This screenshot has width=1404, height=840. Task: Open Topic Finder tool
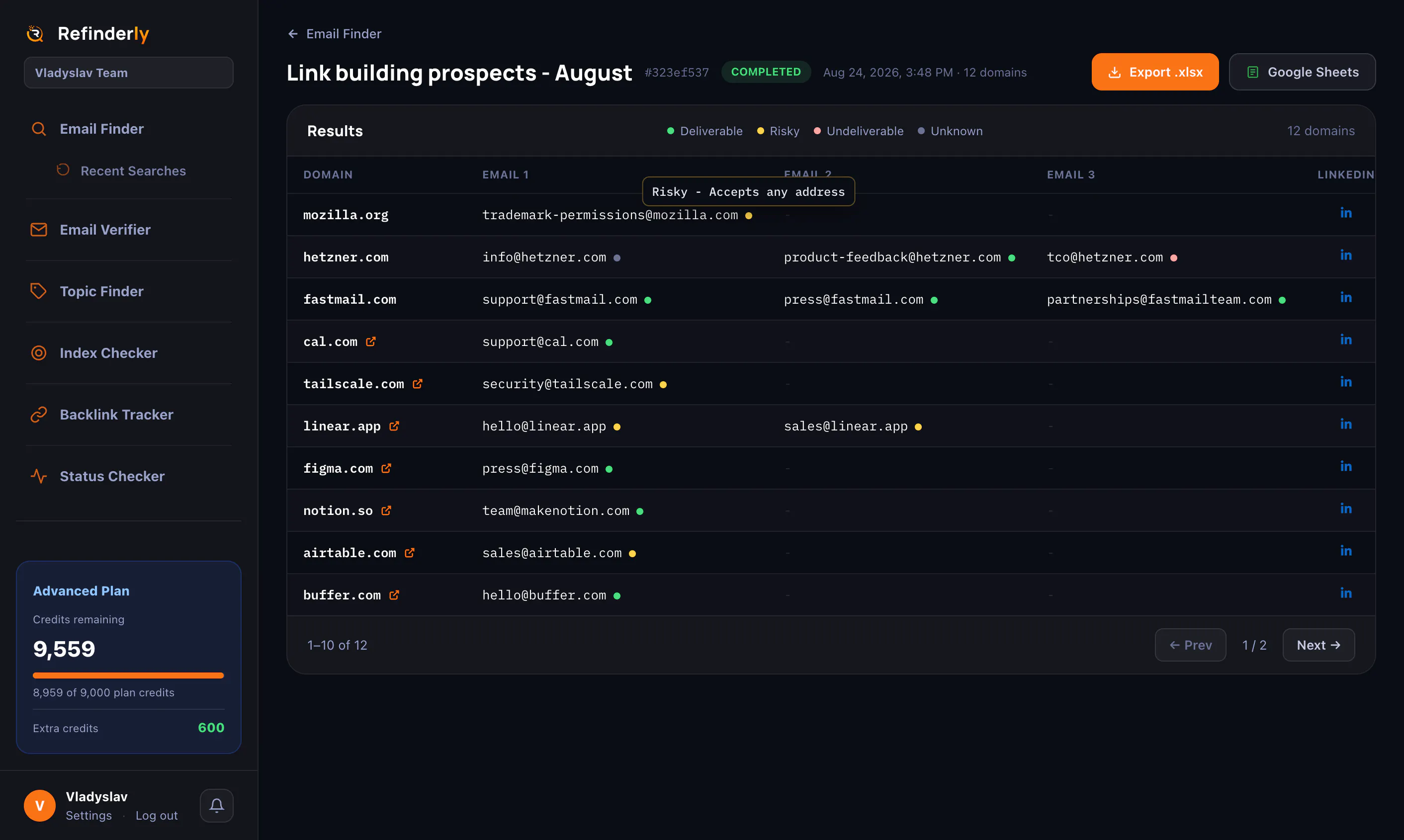point(101,291)
